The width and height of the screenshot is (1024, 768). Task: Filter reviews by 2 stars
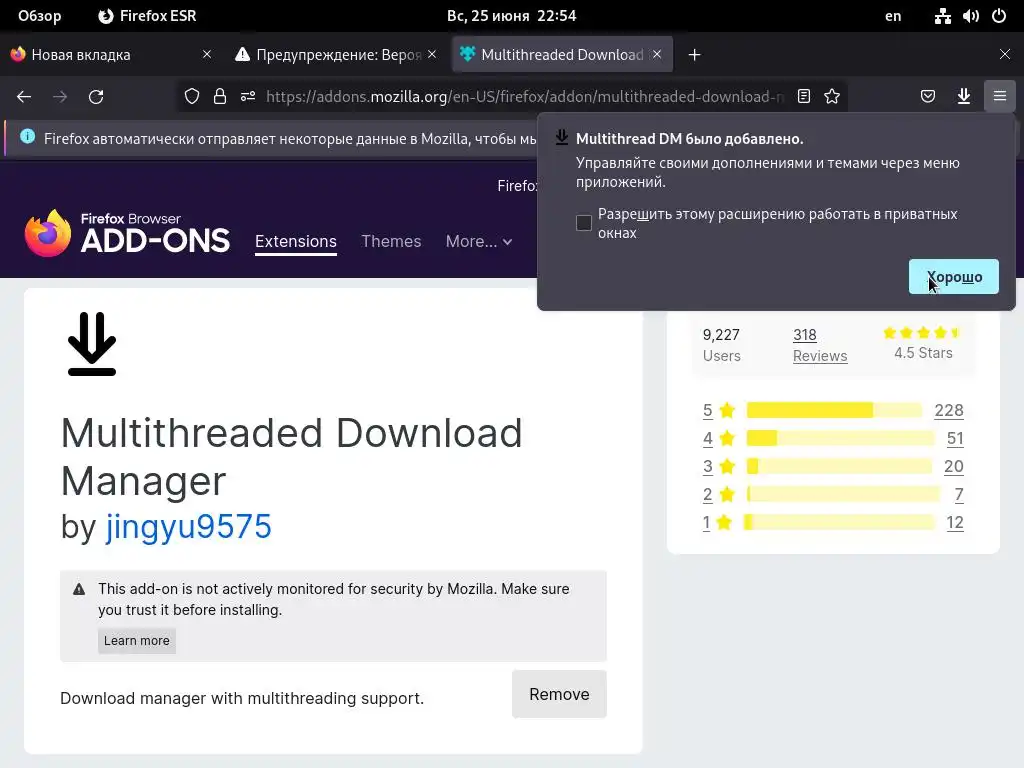(x=719, y=494)
